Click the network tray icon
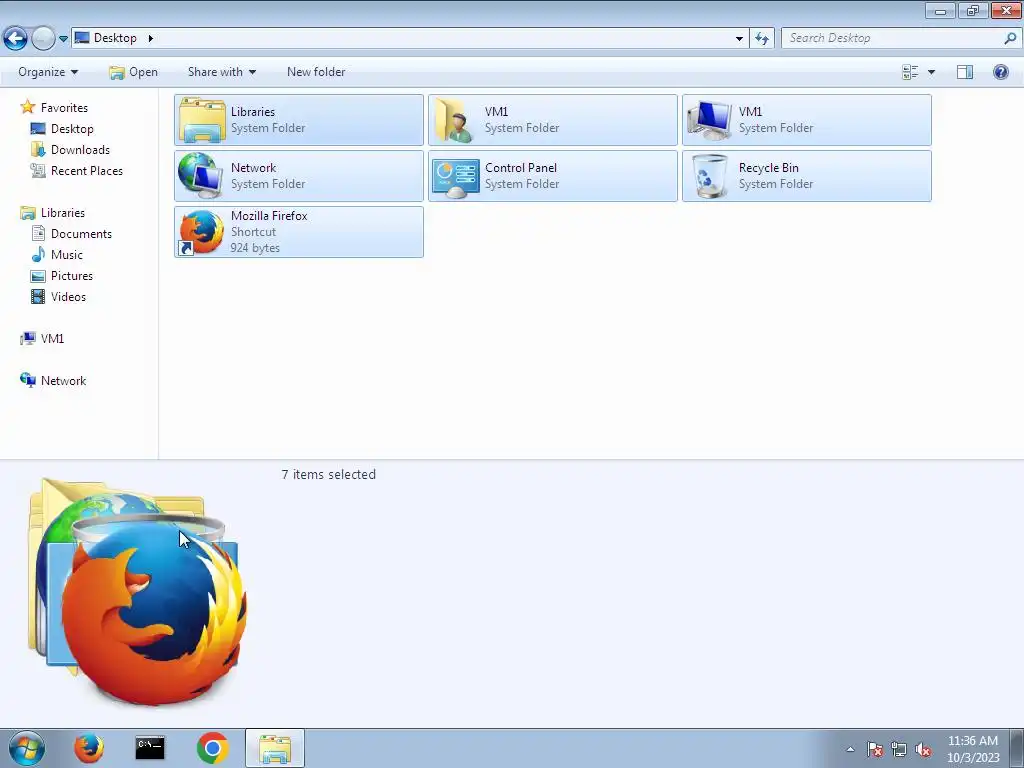 click(x=899, y=749)
